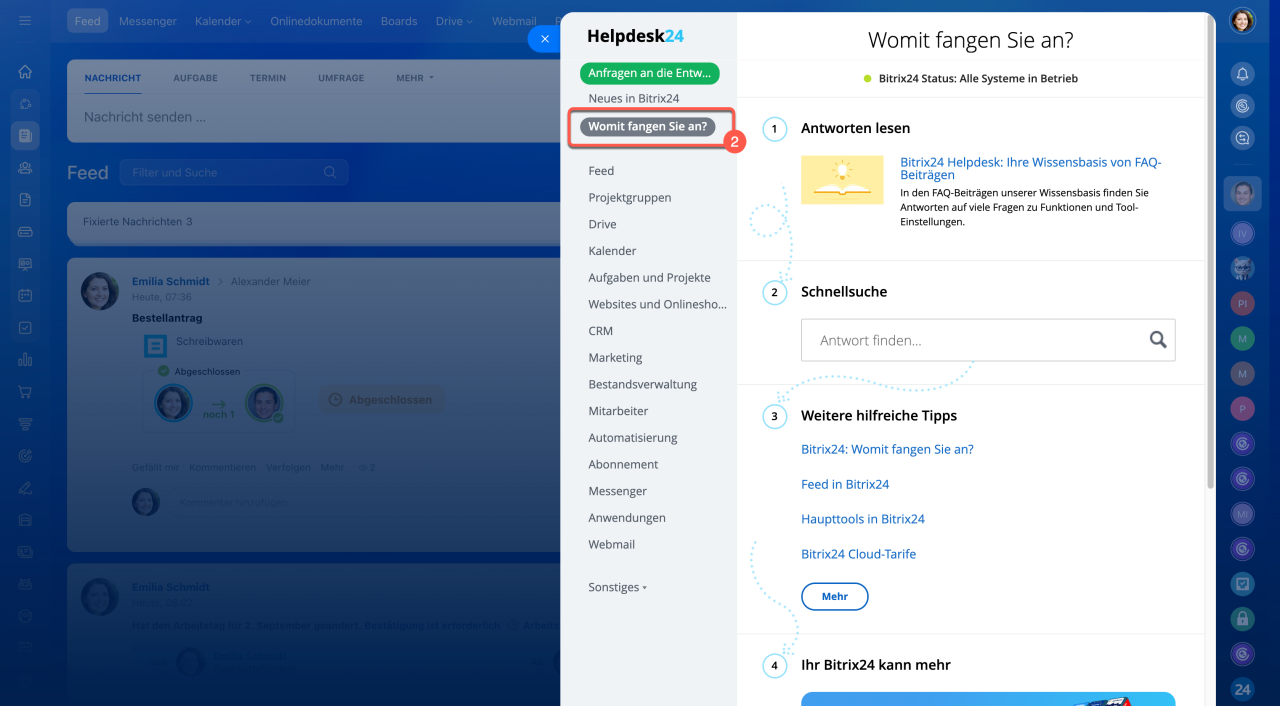Screen dimensions: 1280x706
Task: Expand the Sonstiges section
Action: click(x=617, y=587)
